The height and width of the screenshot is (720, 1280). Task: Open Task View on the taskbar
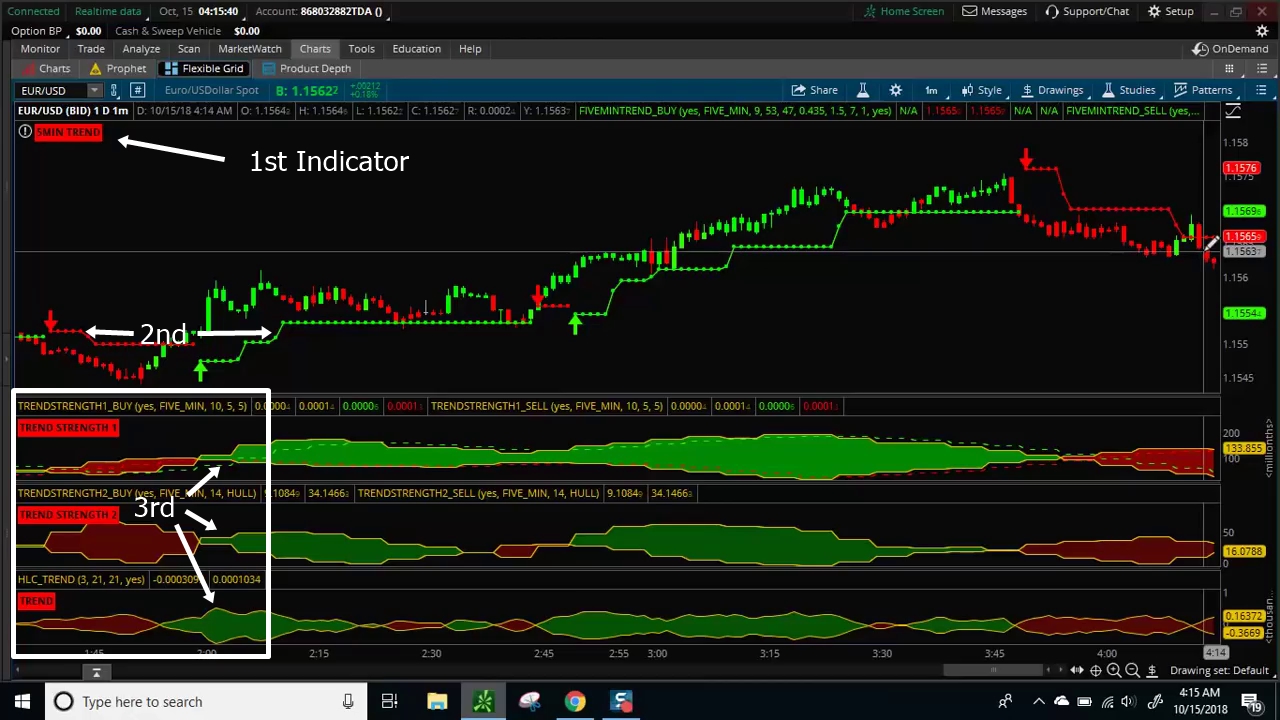[x=389, y=702]
